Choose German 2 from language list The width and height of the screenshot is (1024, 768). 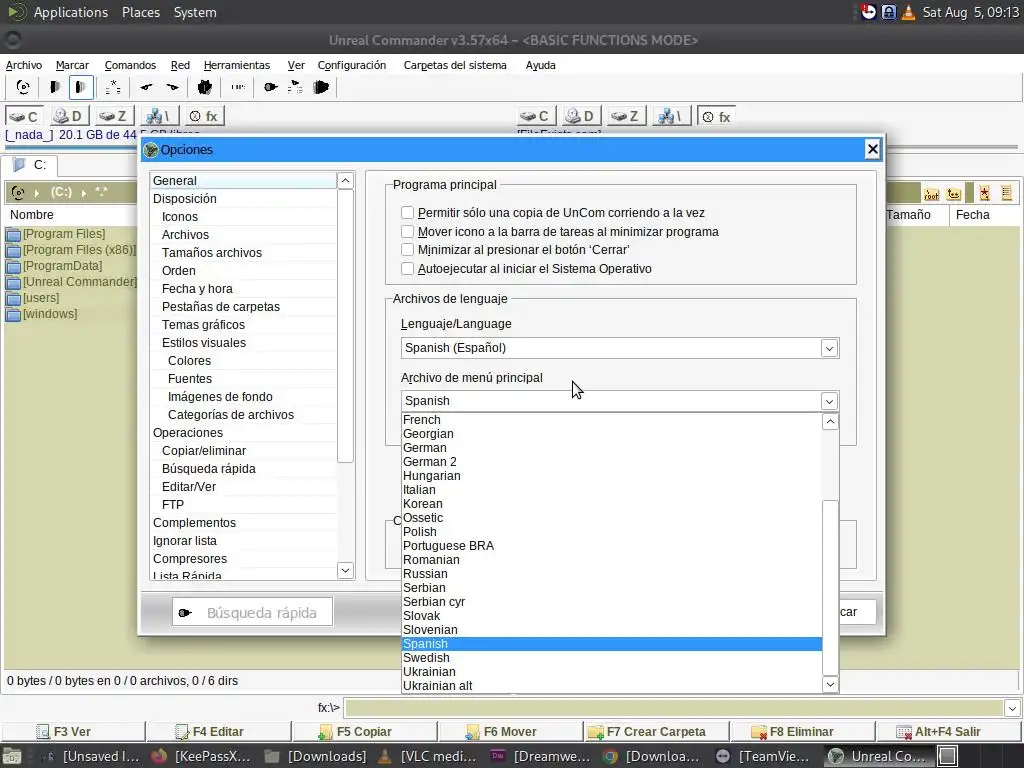coord(611,462)
